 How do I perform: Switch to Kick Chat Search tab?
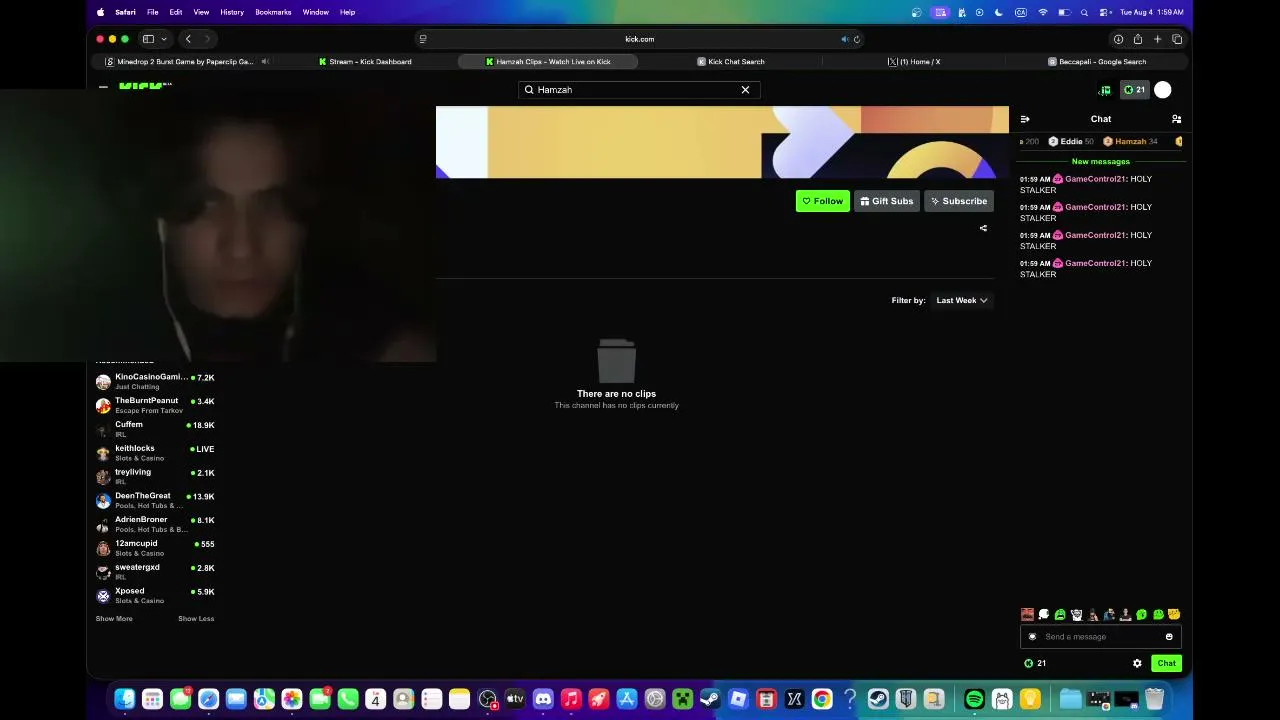click(730, 62)
